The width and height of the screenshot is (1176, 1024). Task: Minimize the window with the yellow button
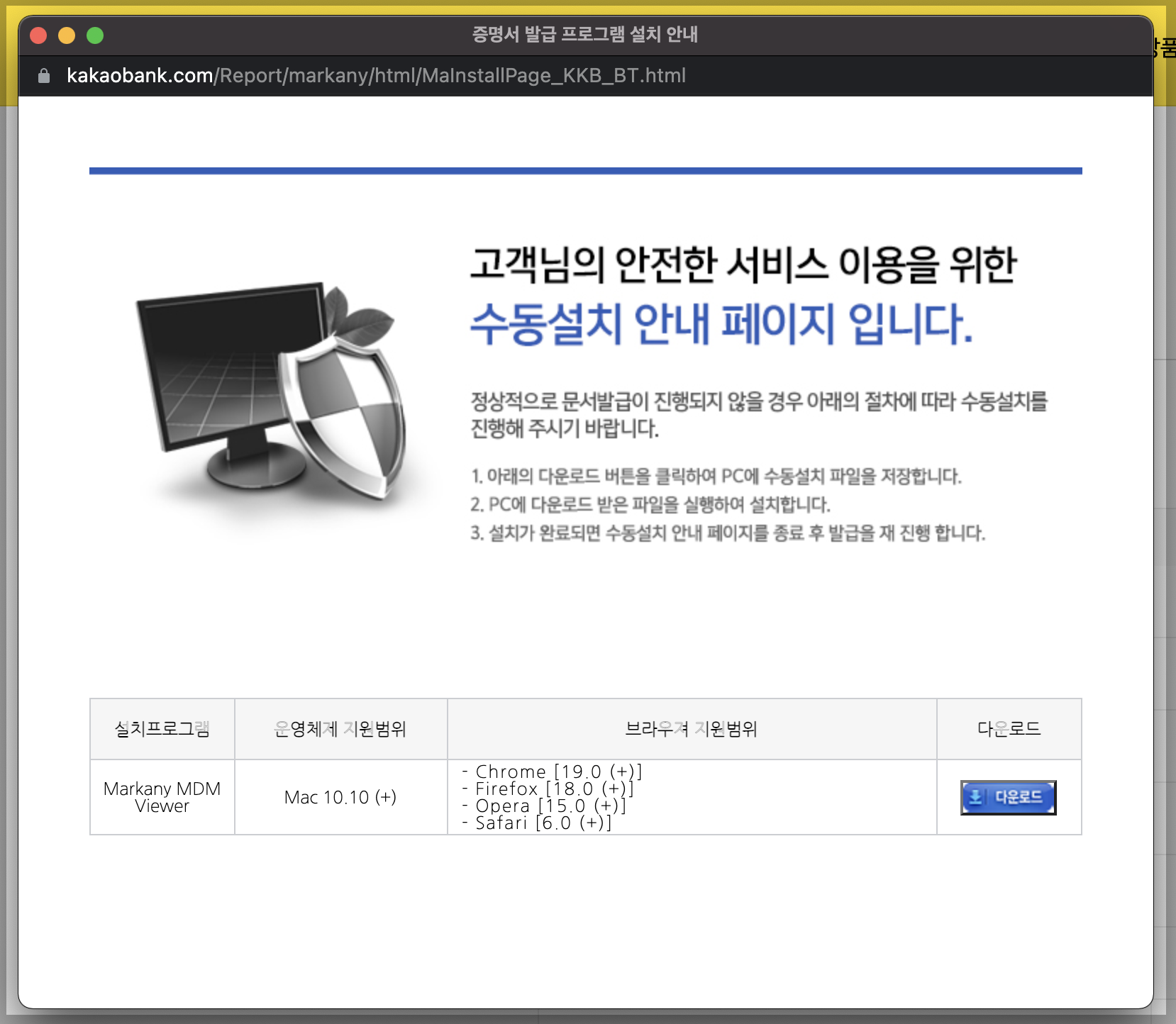point(67,35)
